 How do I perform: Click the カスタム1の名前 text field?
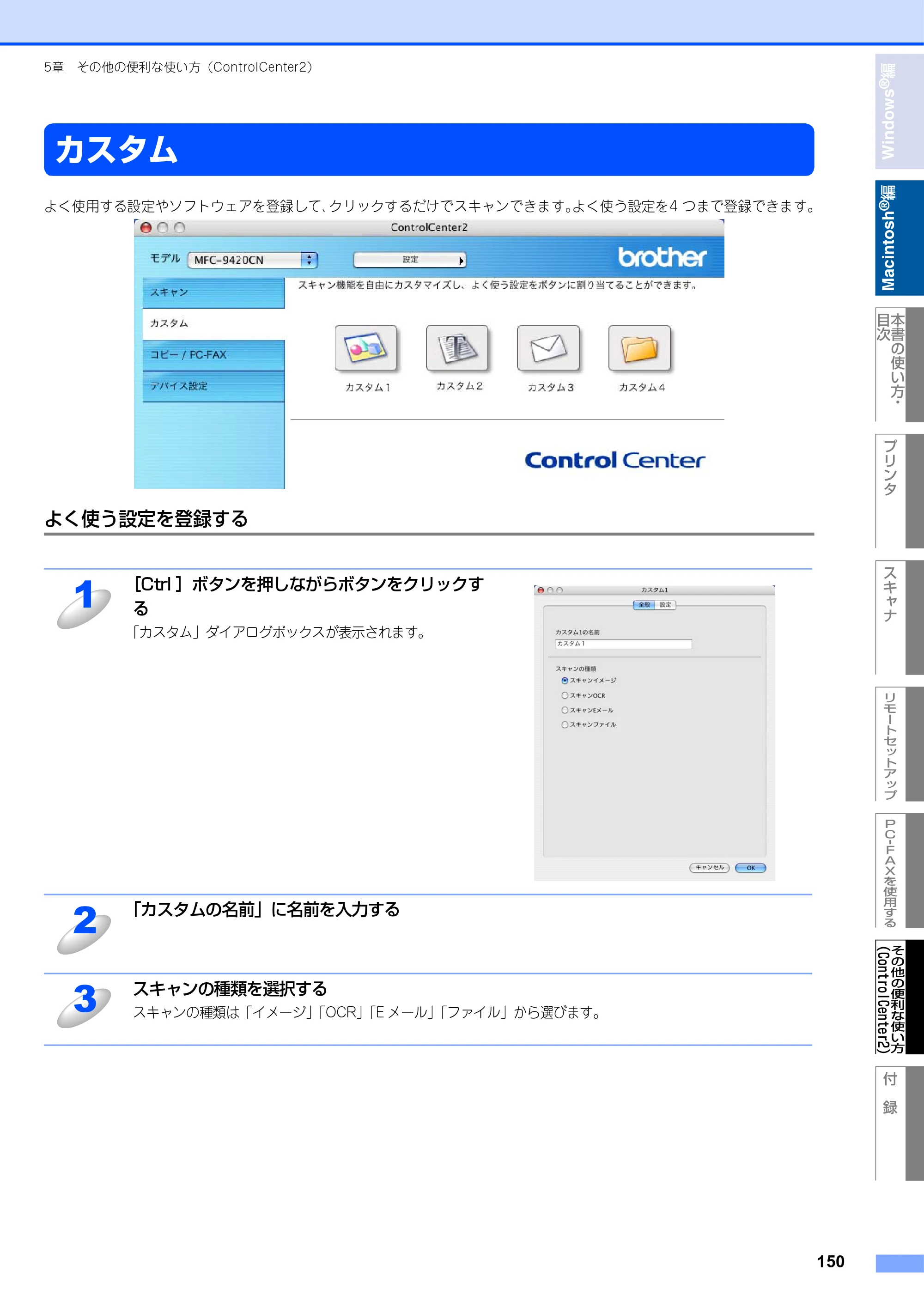(623, 644)
